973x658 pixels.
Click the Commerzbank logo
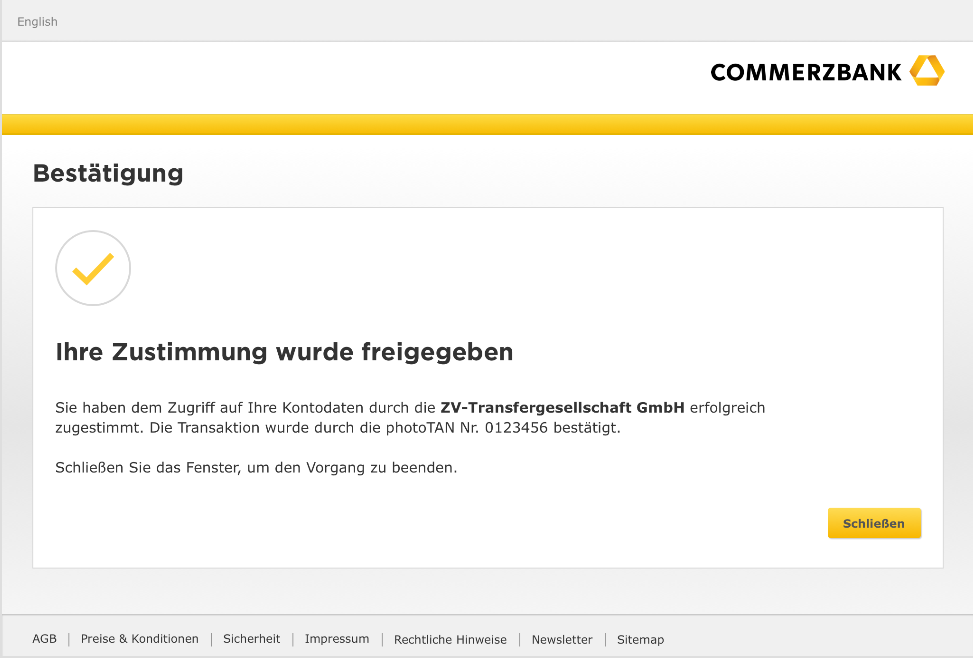(827, 71)
